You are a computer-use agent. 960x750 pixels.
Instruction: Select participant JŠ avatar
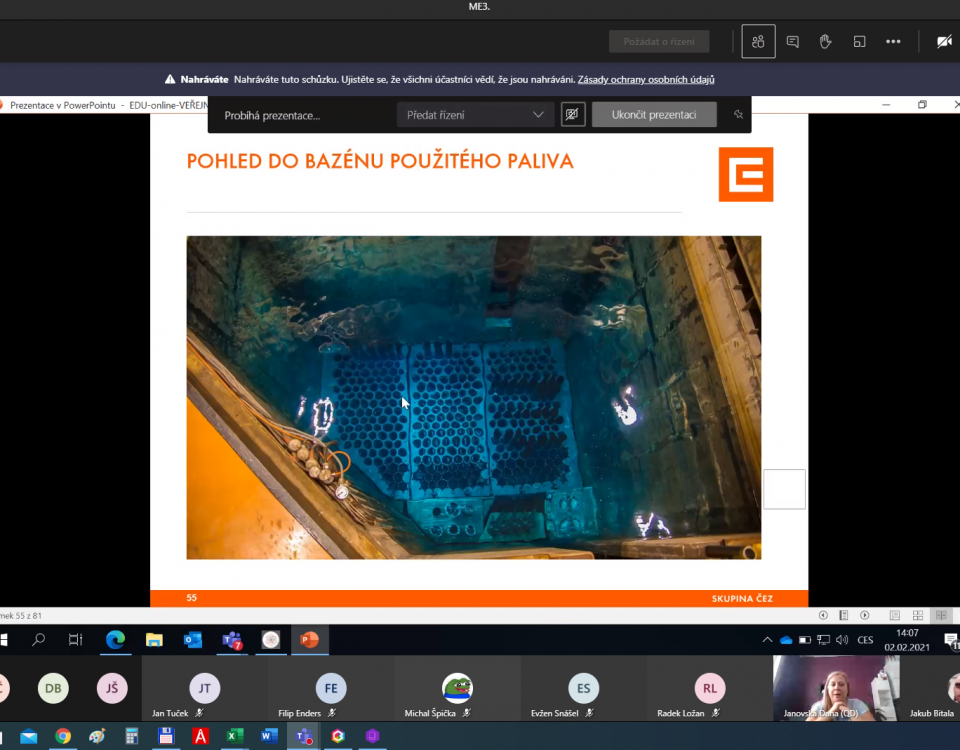coord(112,688)
